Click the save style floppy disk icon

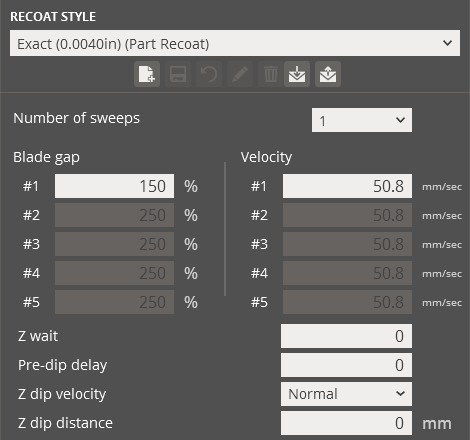(178, 74)
